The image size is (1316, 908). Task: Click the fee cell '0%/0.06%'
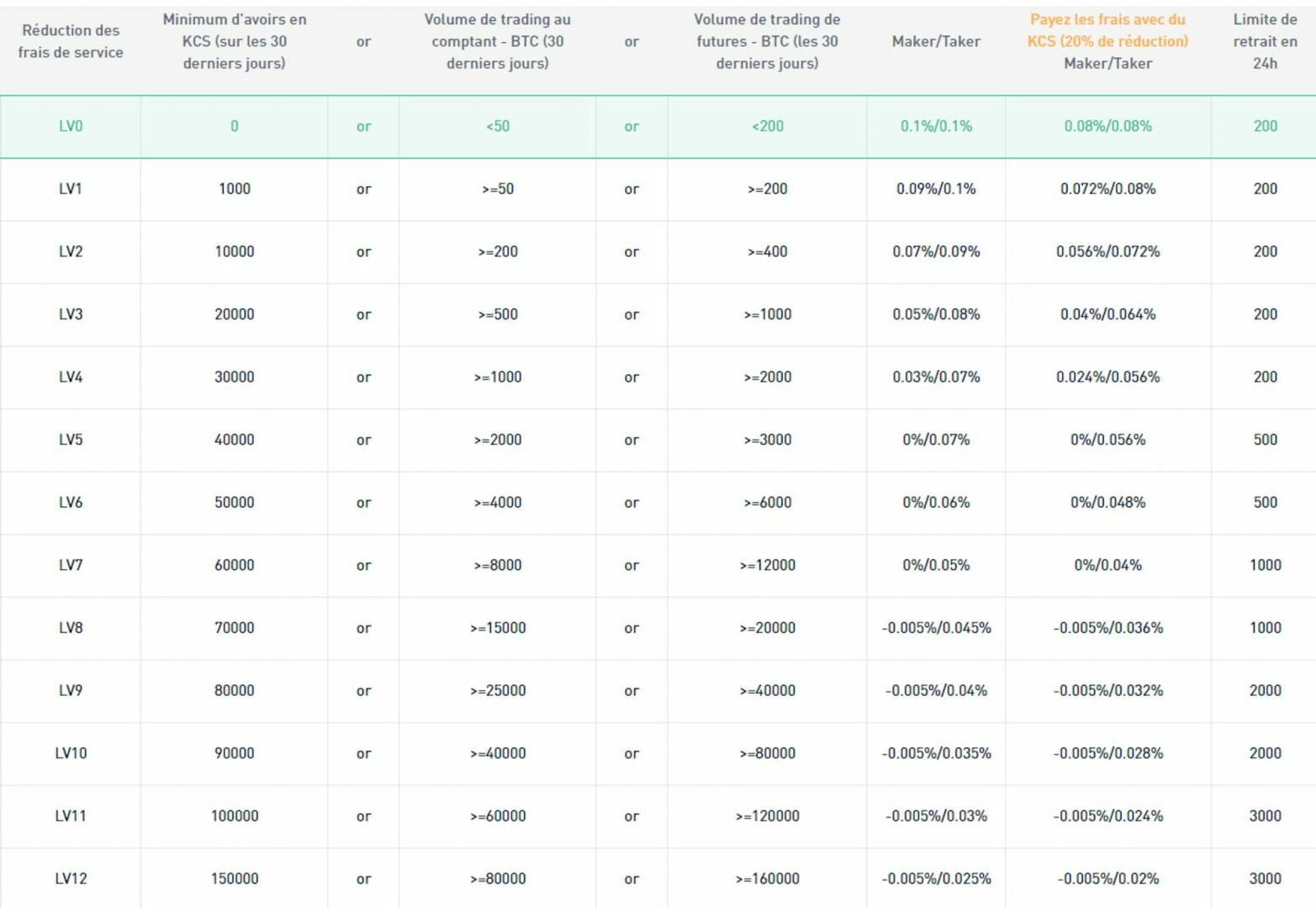[936, 502]
